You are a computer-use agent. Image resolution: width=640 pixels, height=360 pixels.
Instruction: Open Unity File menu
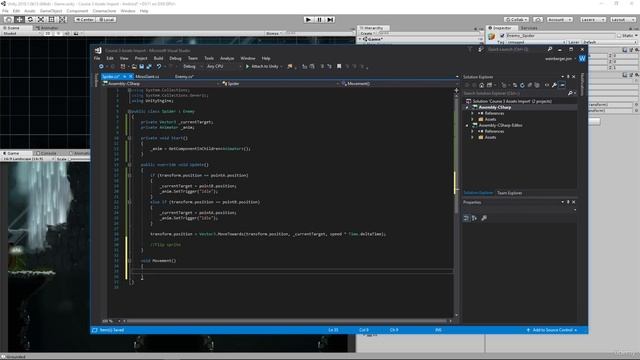[x=5, y=11]
